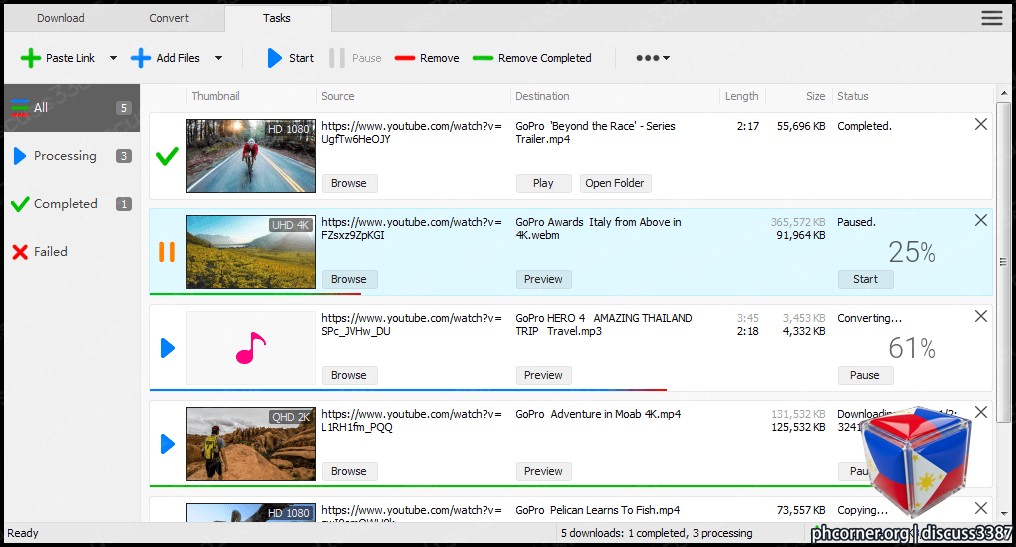Click Remove Completed in toolbar

pyautogui.click(x=532, y=58)
